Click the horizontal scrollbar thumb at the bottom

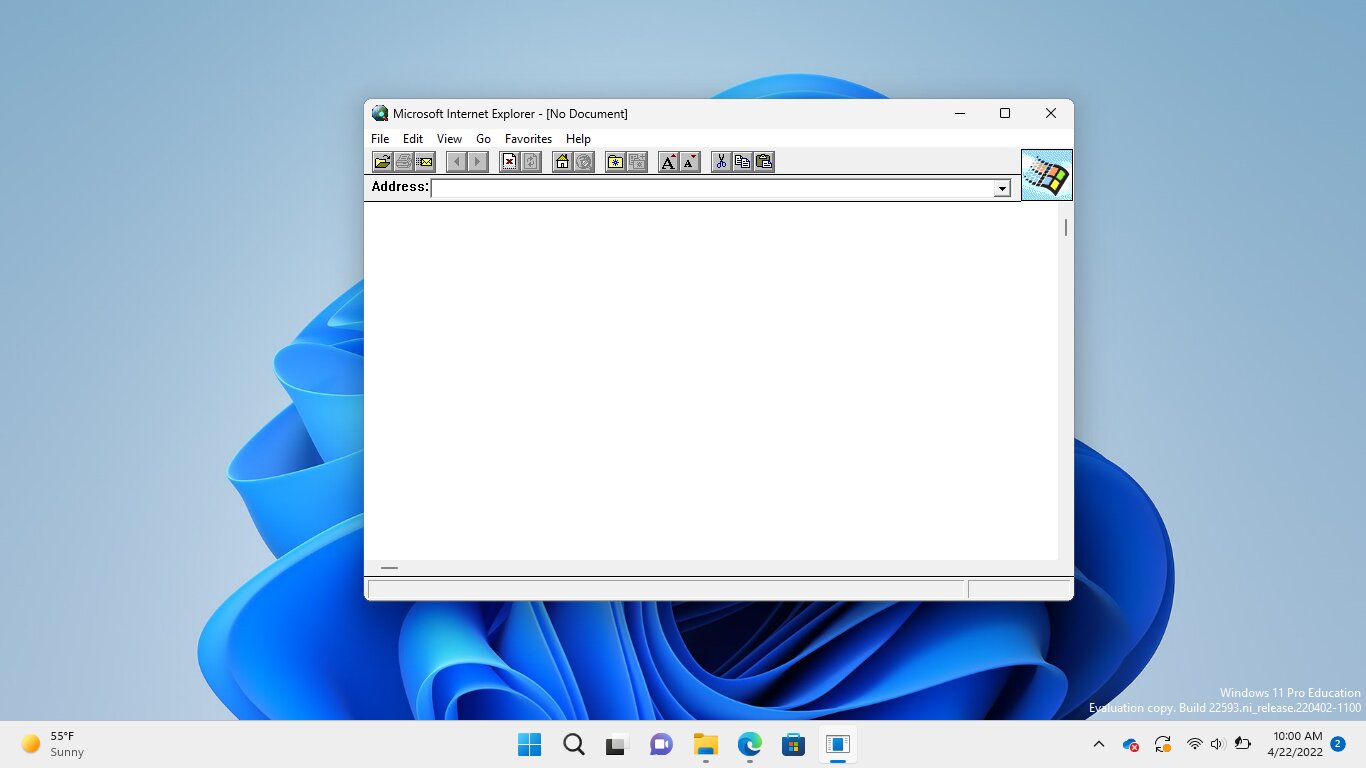point(389,568)
